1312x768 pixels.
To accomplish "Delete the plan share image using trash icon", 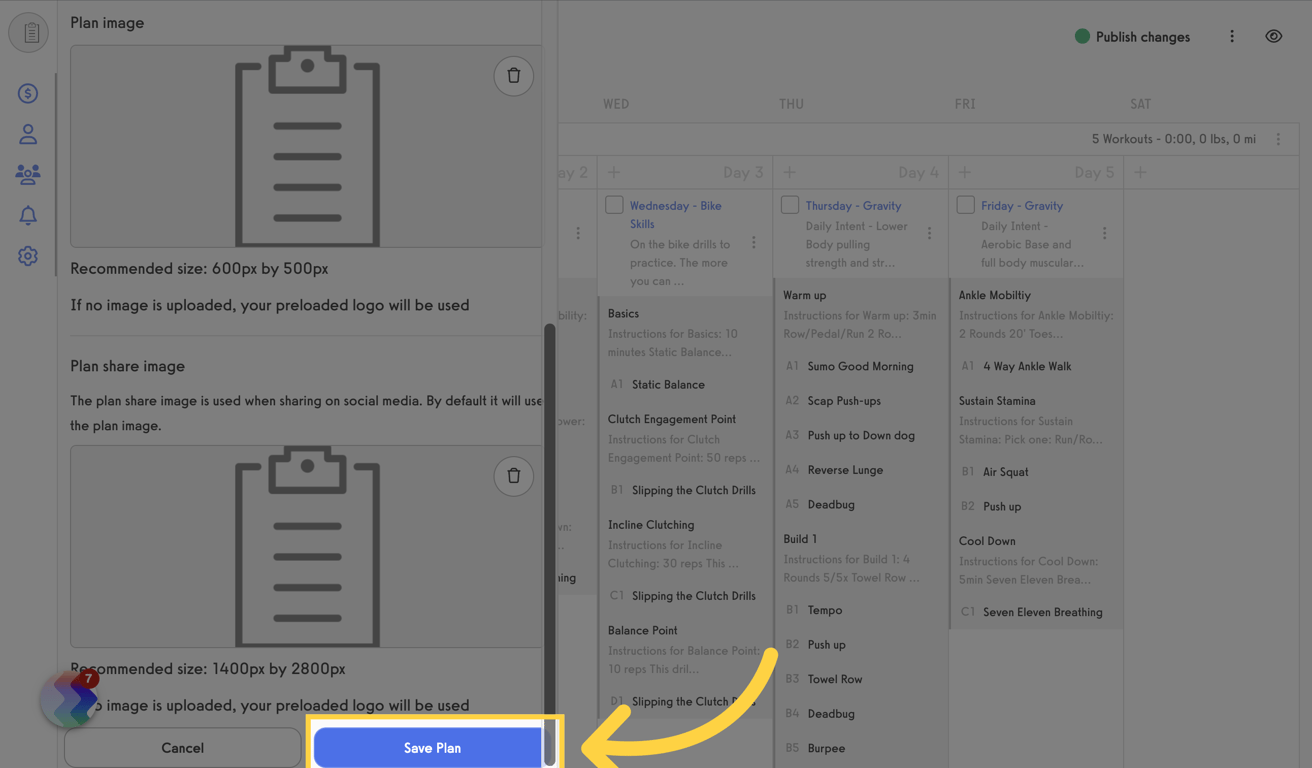I will click(513, 476).
